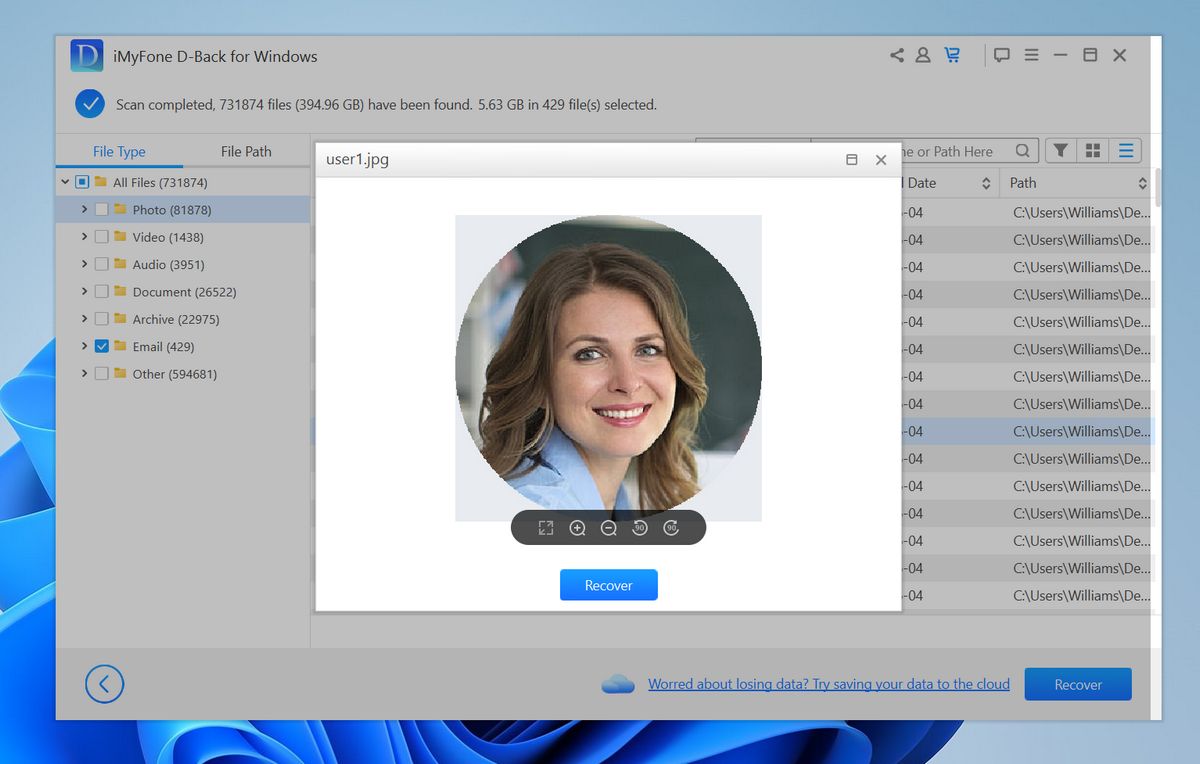Click Recover in the preview dialog
The width and height of the screenshot is (1200, 764).
click(x=609, y=585)
